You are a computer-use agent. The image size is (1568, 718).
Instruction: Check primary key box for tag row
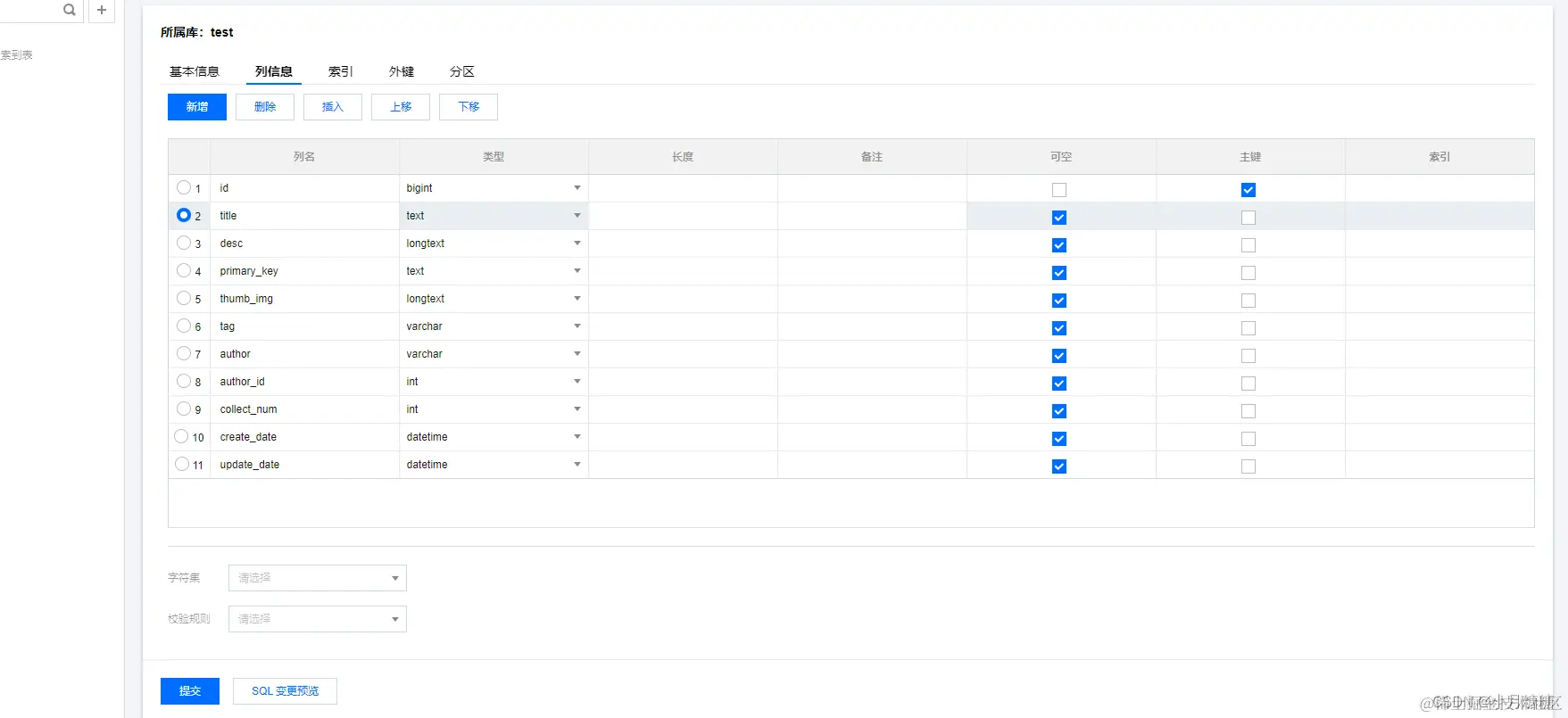(x=1249, y=328)
